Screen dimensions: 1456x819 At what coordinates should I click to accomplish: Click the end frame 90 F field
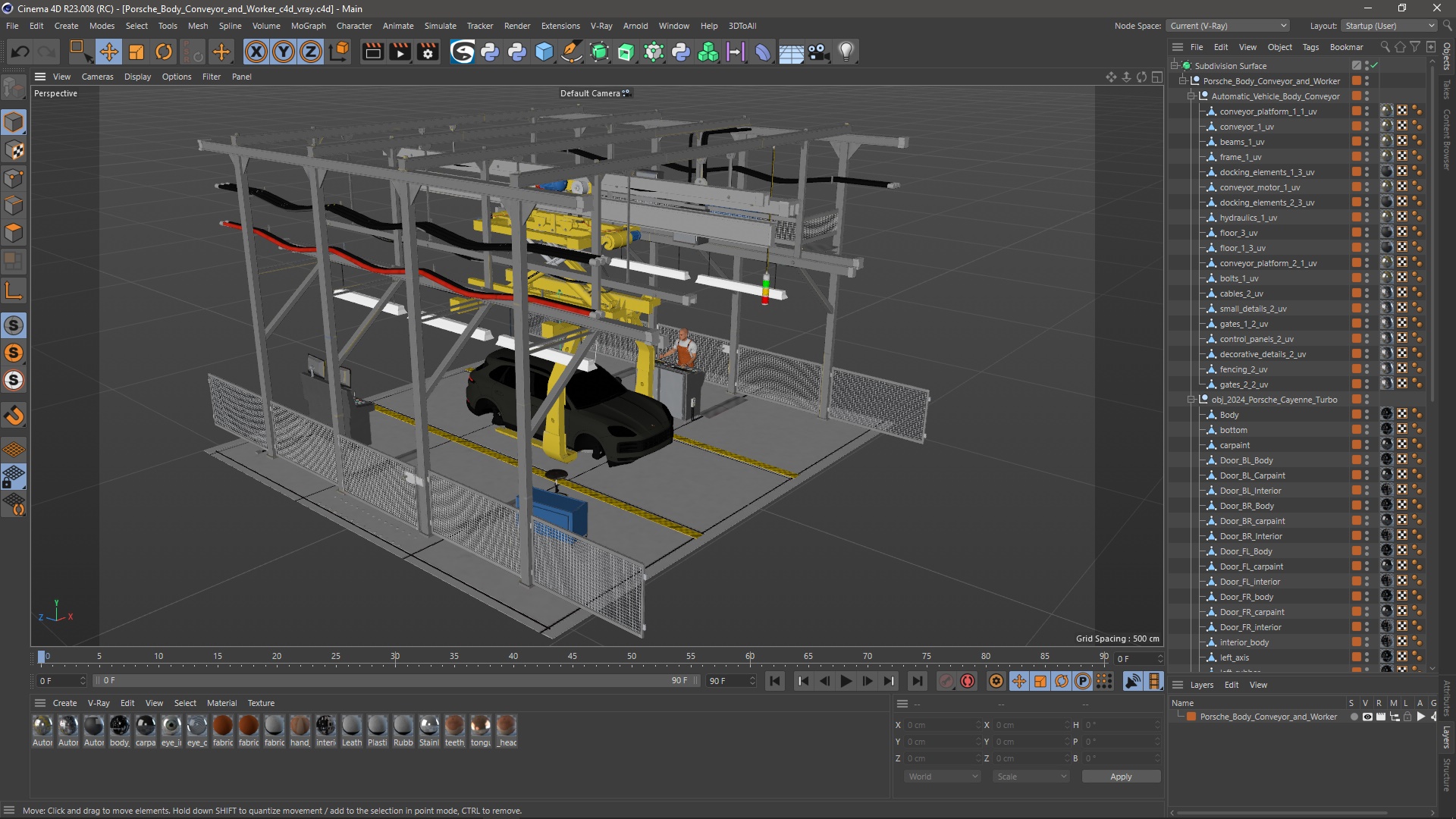point(731,681)
